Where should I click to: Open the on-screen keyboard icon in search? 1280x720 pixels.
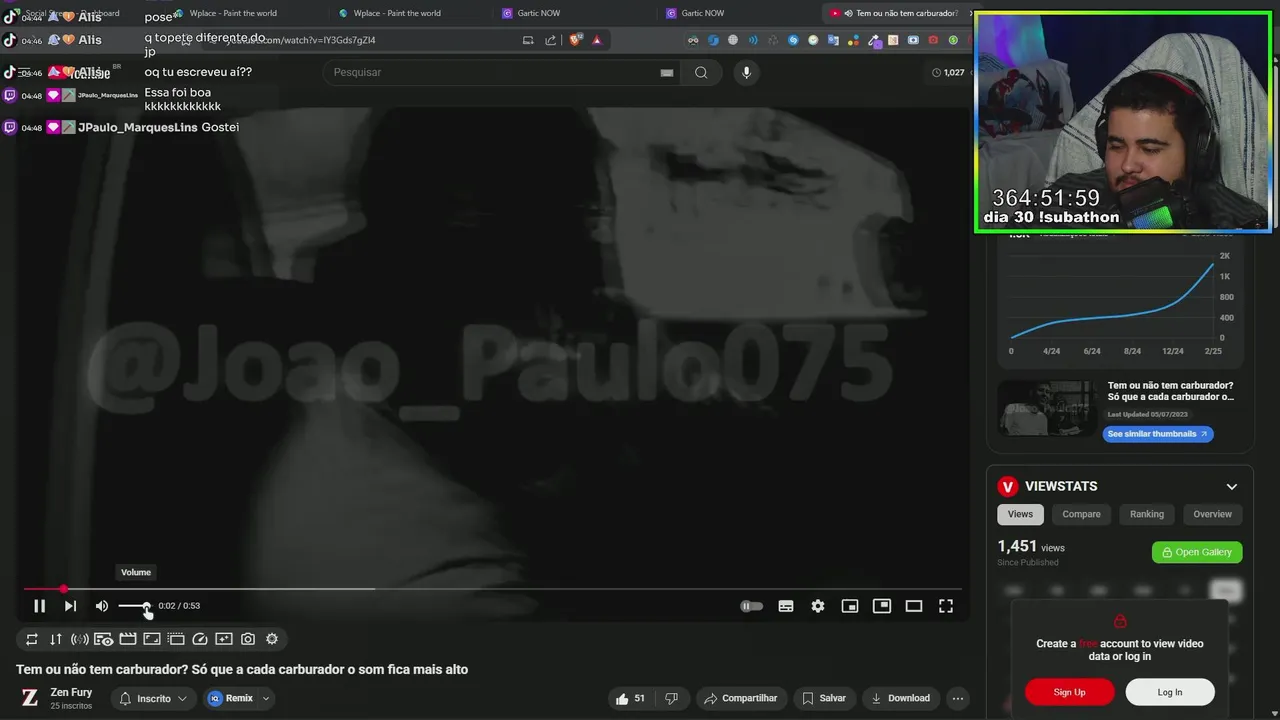(667, 72)
